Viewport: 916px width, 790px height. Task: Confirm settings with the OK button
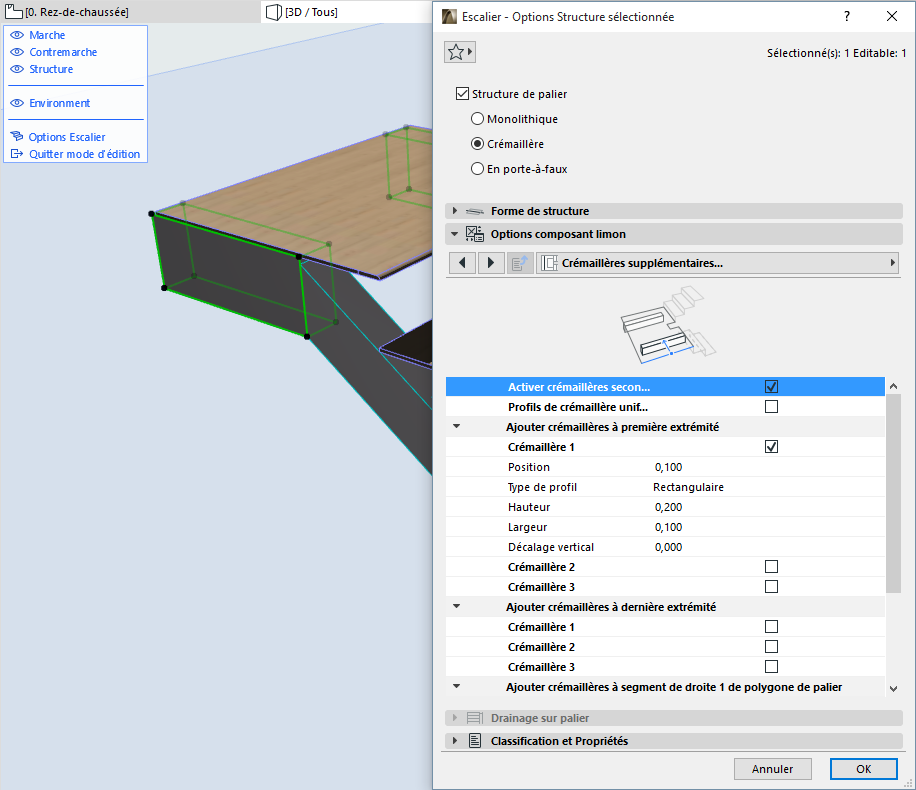(863, 769)
